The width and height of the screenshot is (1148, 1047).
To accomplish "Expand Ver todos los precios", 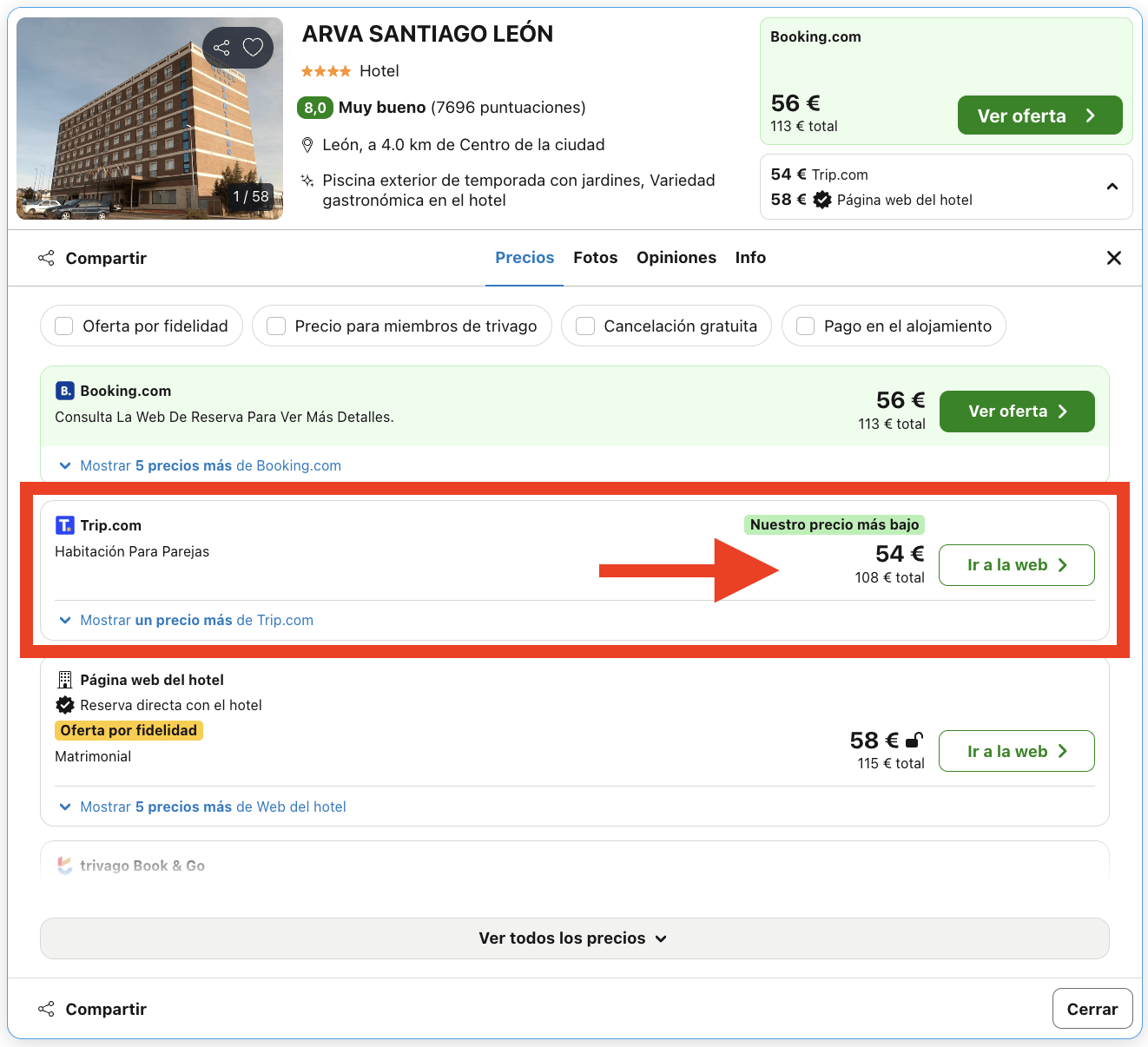I will coord(573,938).
